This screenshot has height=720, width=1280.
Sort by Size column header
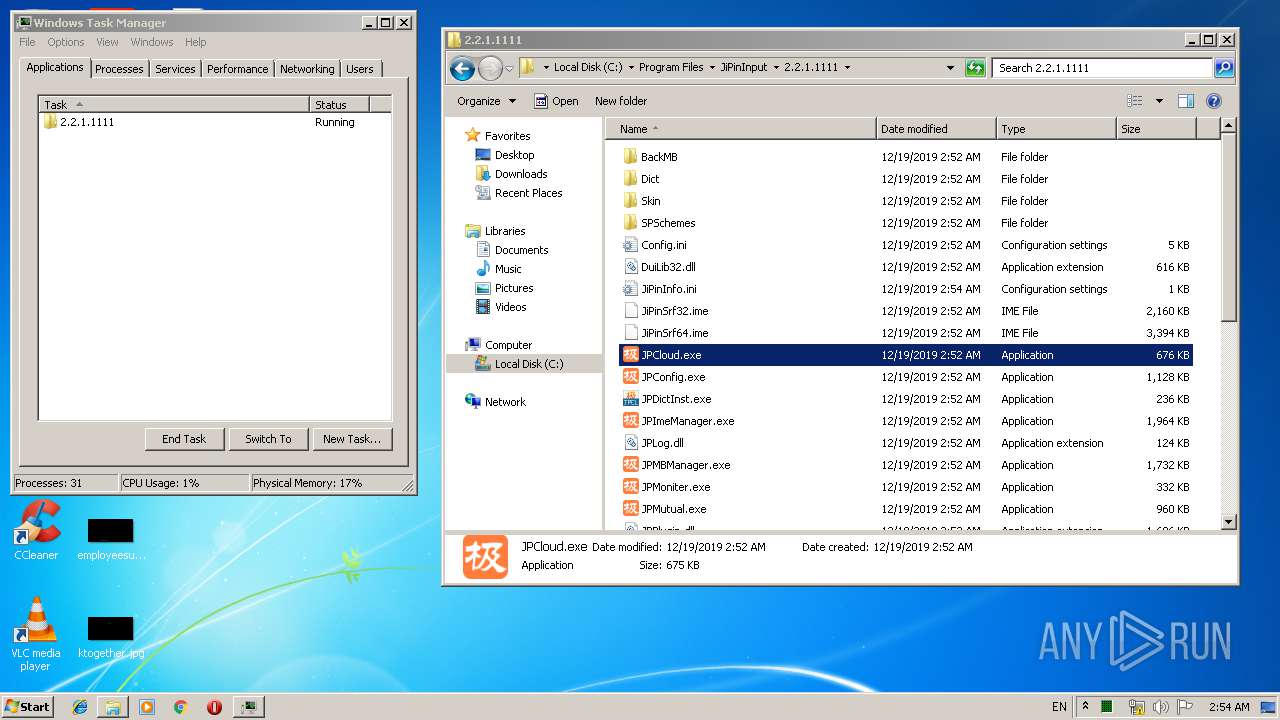click(1155, 129)
